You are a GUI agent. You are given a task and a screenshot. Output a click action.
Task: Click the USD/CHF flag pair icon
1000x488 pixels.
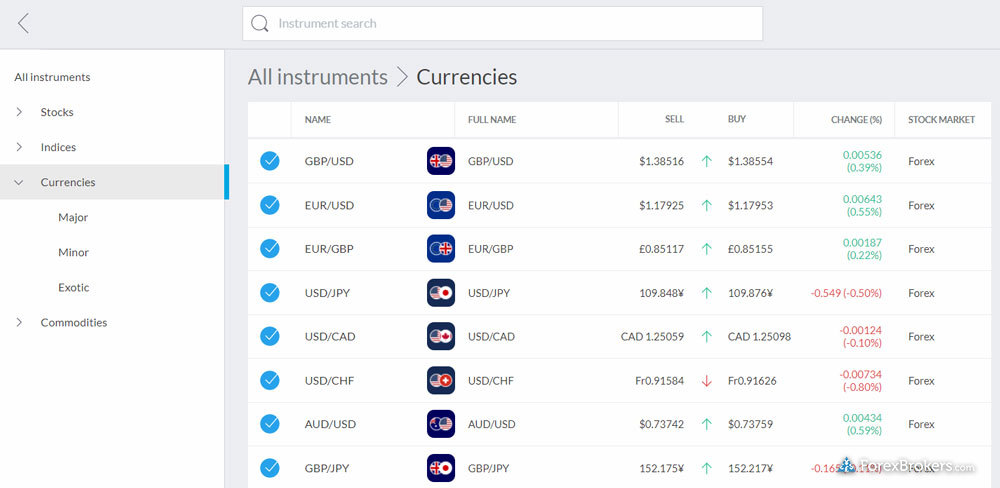pos(440,381)
